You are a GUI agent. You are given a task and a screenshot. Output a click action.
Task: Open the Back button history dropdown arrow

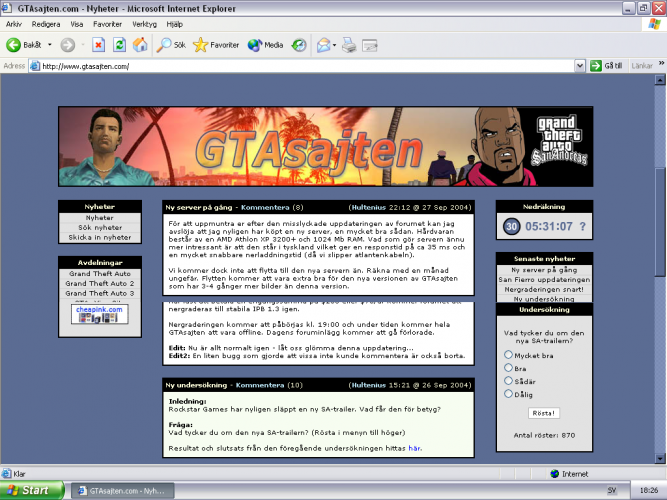[48, 45]
